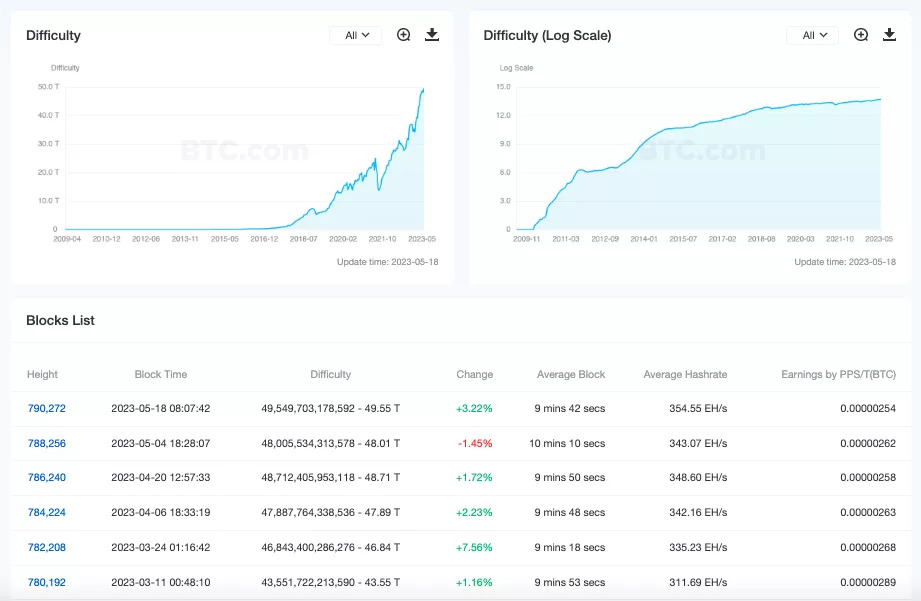This screenshot has height=601, width=921.
Task: Open the Difficulty chart range dropdown
Action: coord(356,35)
